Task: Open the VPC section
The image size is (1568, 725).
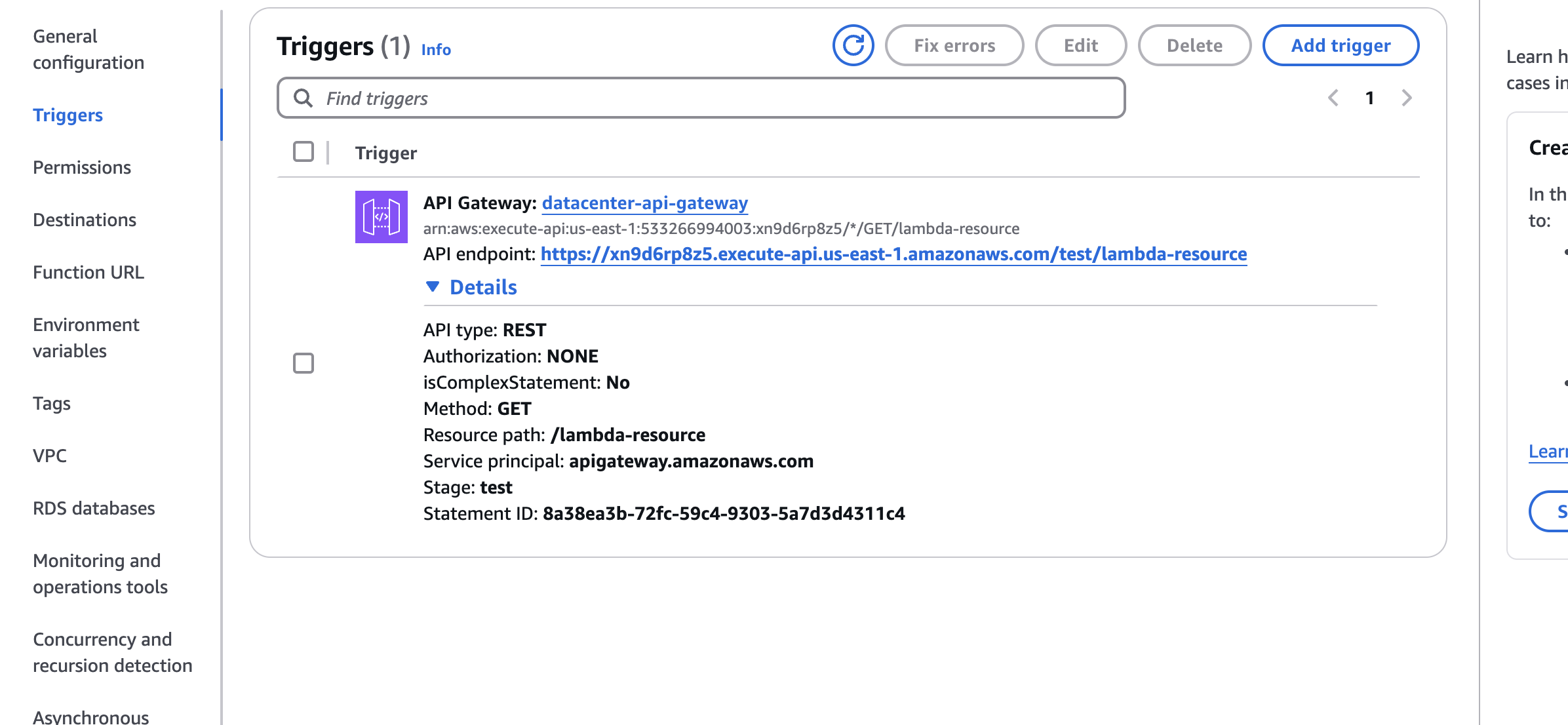Action: coord(50,456)
